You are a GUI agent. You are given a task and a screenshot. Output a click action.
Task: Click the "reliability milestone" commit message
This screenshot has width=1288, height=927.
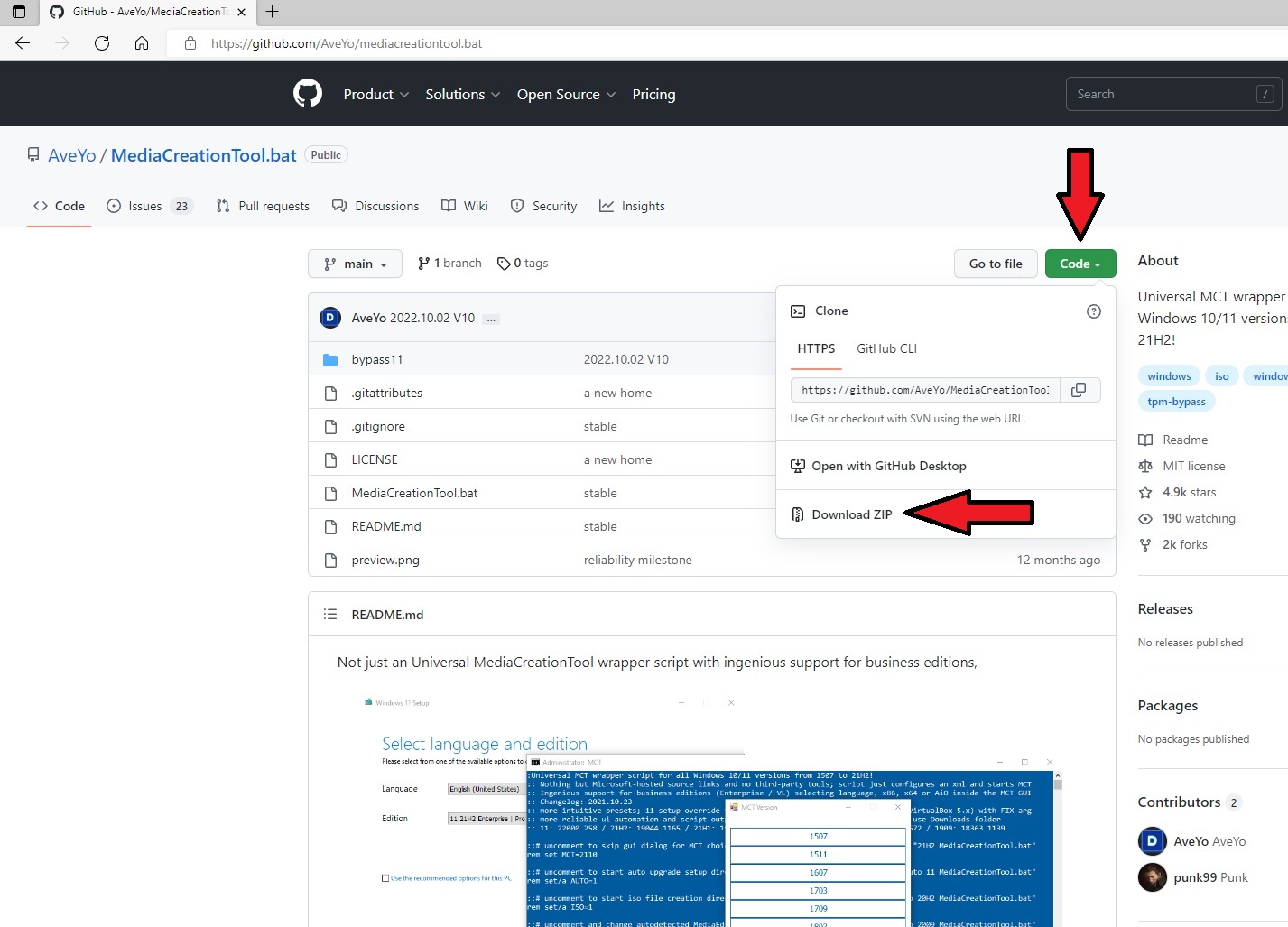pos(637,560)
